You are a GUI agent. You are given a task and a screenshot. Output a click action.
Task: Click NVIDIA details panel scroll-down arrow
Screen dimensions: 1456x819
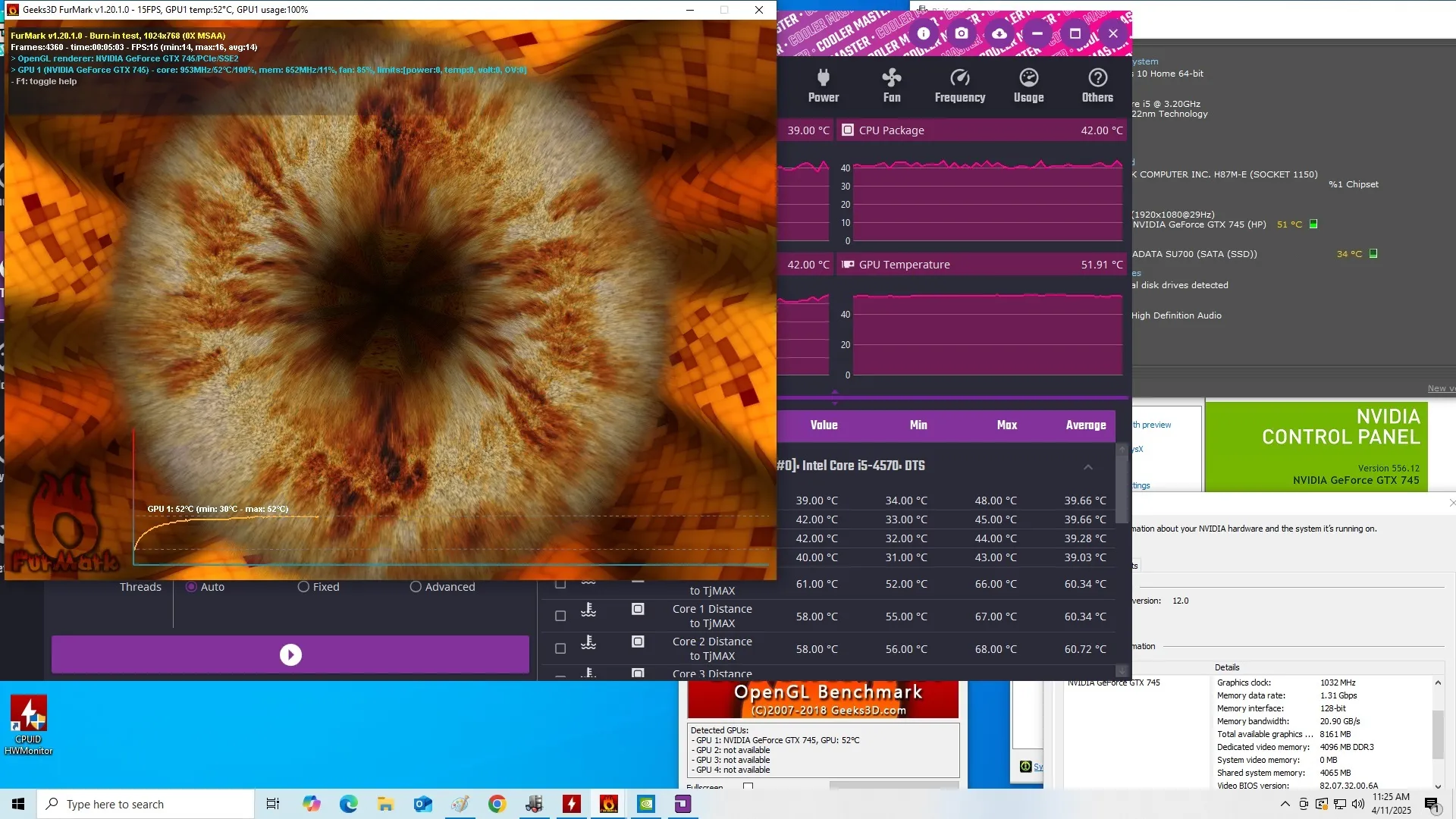click(1438, 786)
